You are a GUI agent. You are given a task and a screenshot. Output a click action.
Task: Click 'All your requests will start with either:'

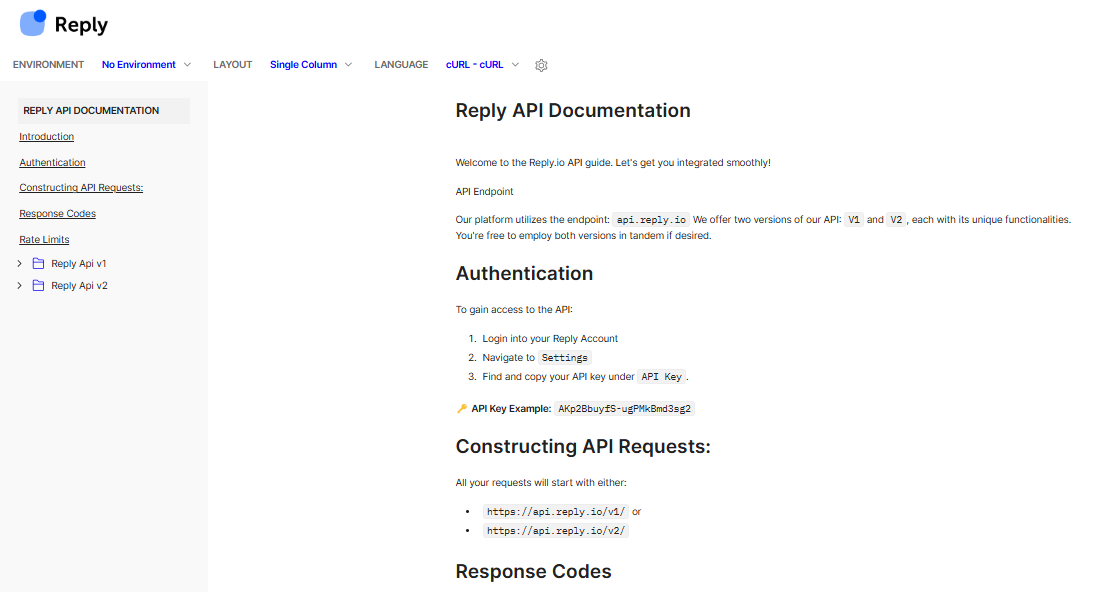[541, 483]
